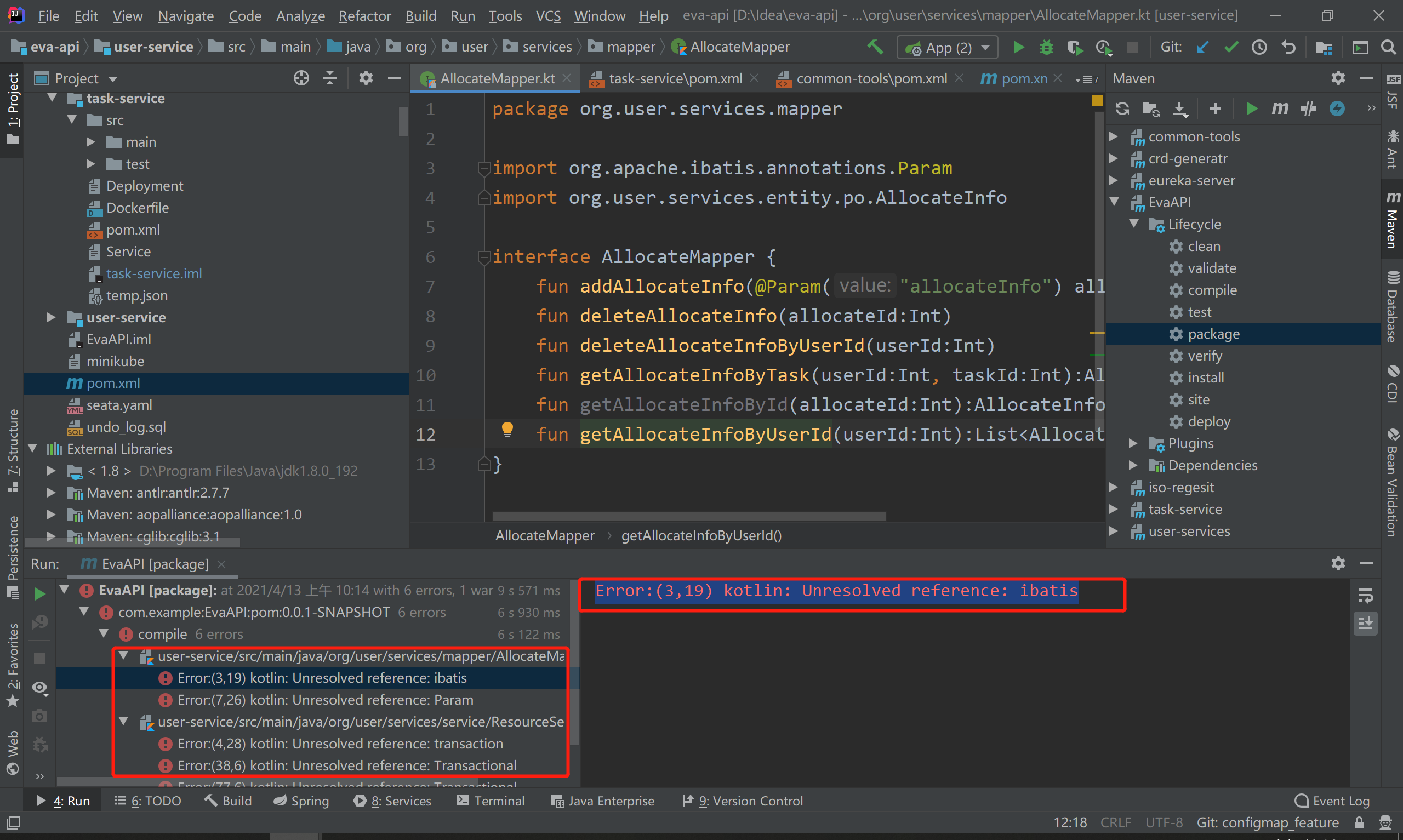Open the Git history clock icon
The width and height of the screenshot is (1403, 840).
(x=1259, y=47)
